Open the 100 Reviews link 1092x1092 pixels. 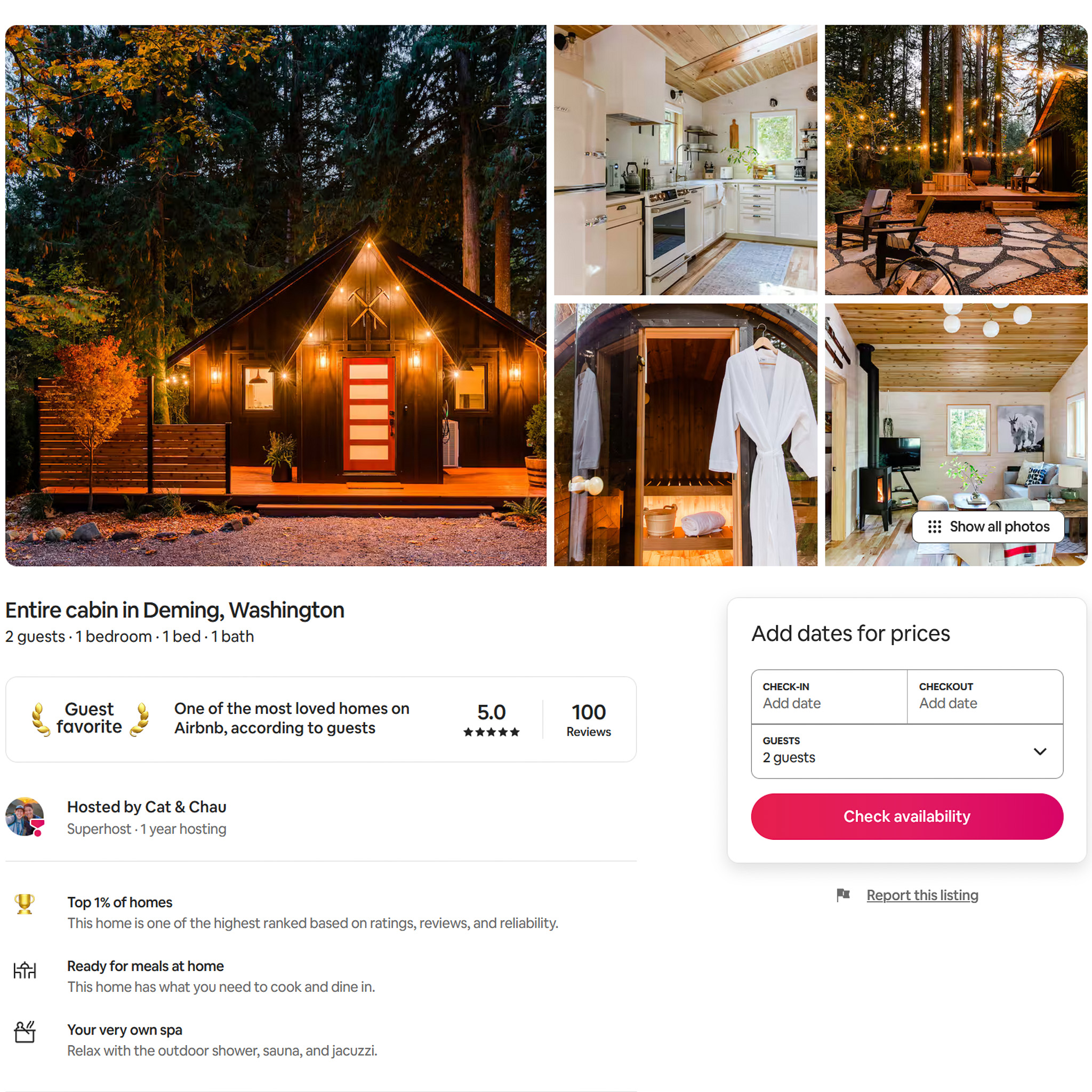(589, 719)
